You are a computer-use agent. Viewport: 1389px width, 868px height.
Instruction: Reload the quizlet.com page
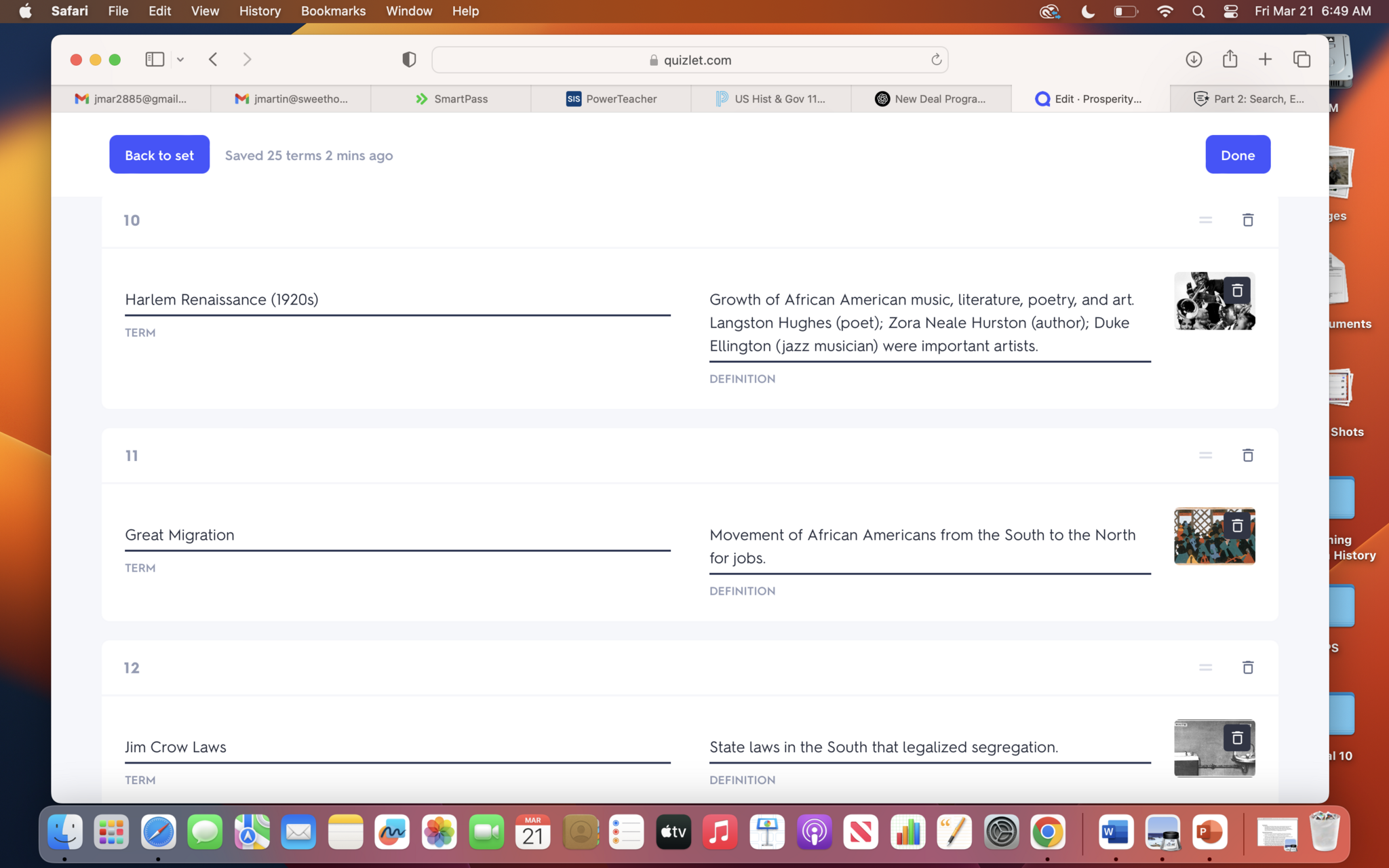pyautogui.click(x=936, y=60)
